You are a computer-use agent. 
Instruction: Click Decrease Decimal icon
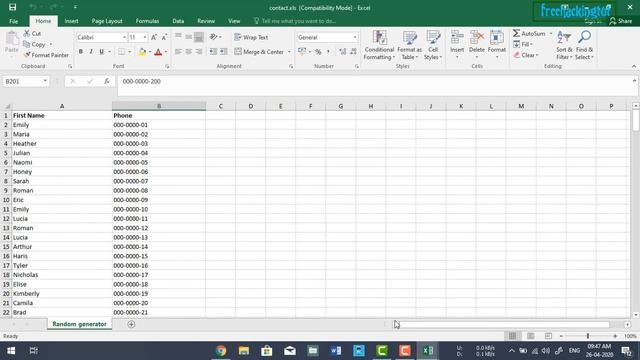[x=353, y=52]
